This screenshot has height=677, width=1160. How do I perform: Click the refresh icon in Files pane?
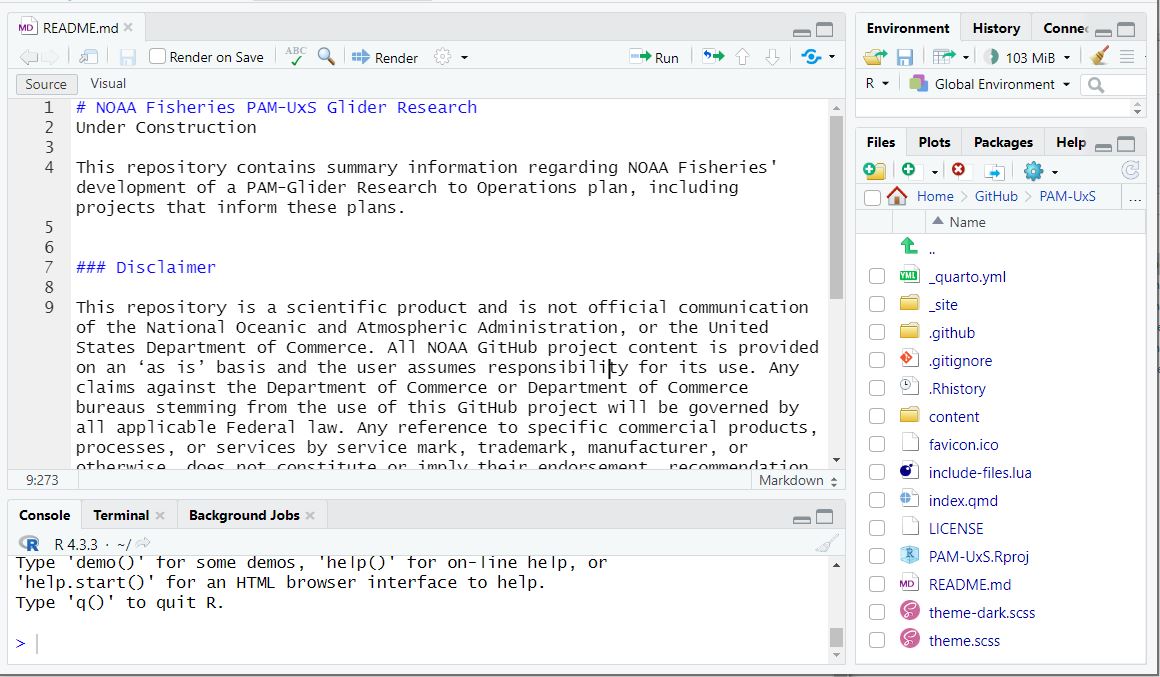click(x=1131, y=171)
